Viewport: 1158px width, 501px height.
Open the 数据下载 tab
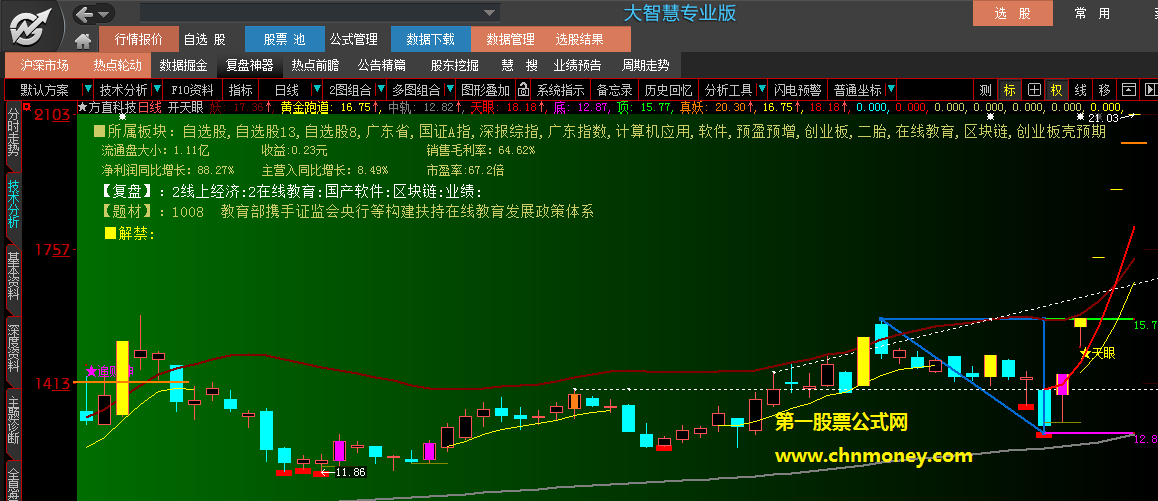pyautogui.click(x=431, y=39)
